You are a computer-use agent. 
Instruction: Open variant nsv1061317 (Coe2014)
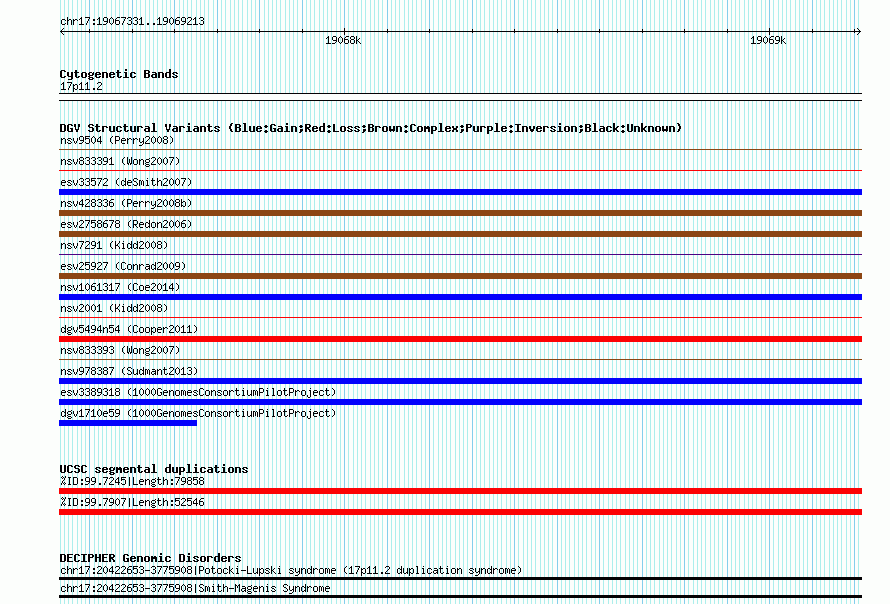pos(120,287)
